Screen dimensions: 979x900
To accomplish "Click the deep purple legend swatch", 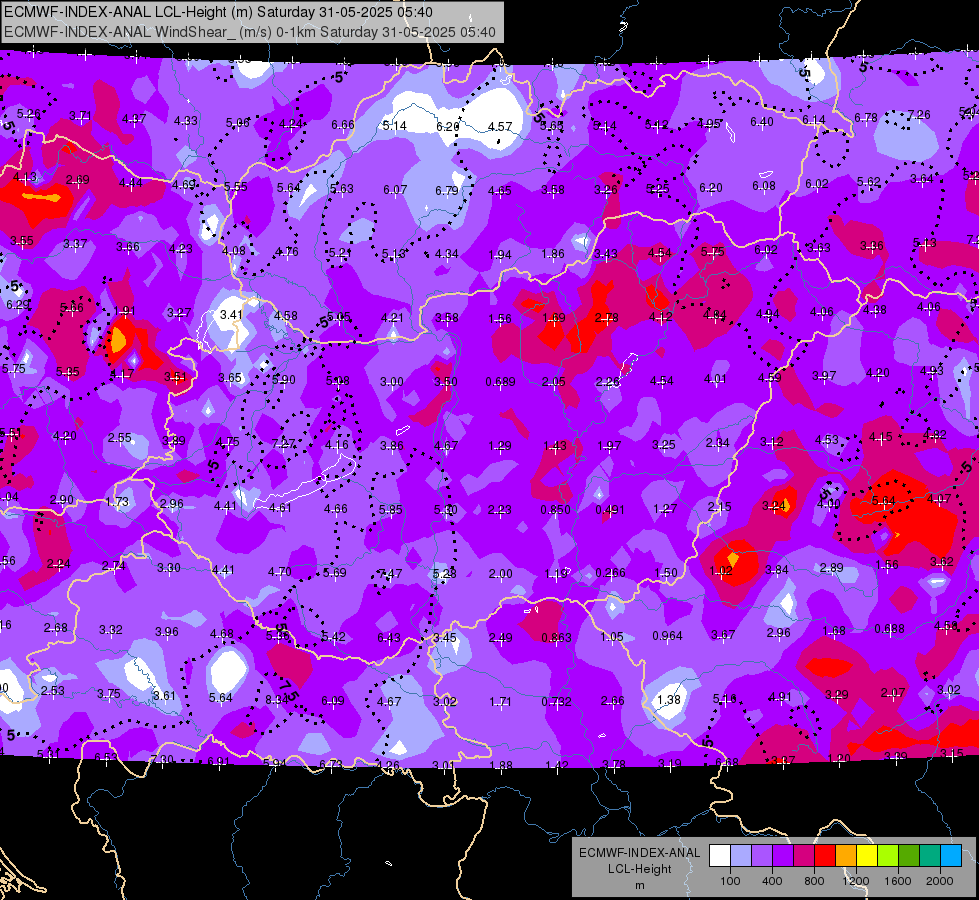I will (x=783, y=856).
